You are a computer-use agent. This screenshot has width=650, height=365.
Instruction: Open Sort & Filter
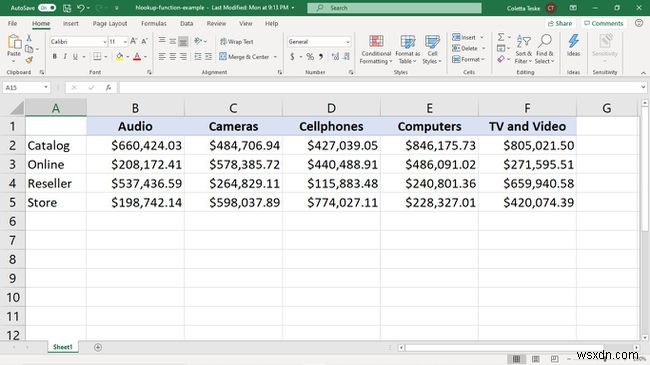(524, 49)
